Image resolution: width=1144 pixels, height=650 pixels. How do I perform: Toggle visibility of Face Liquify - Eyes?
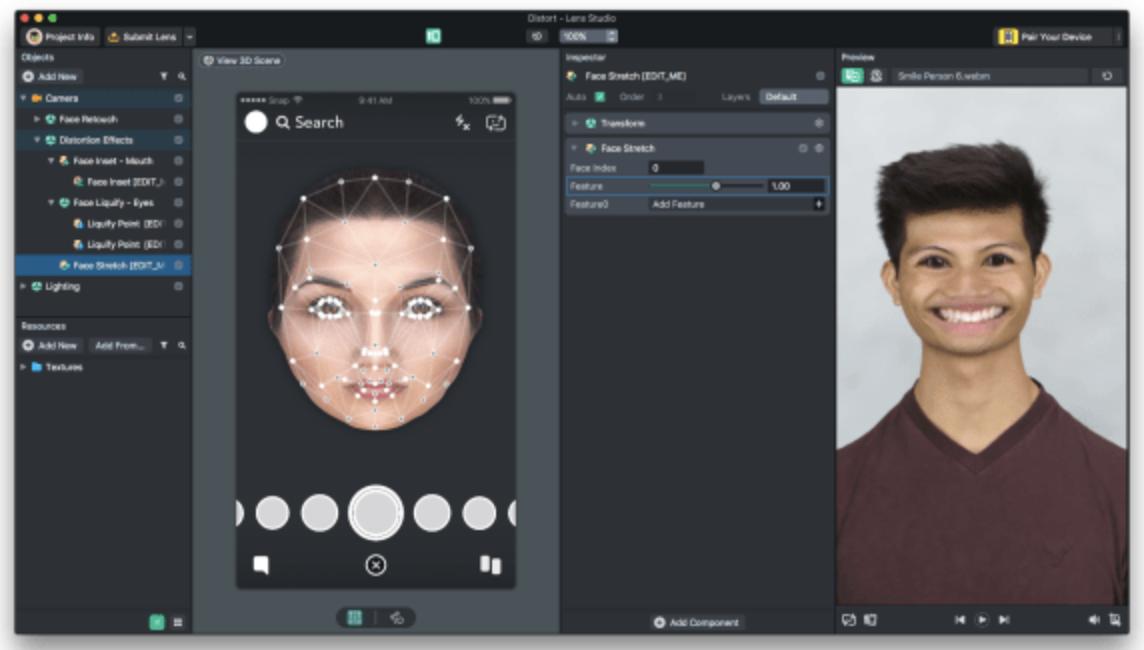(x=178, y=203)
